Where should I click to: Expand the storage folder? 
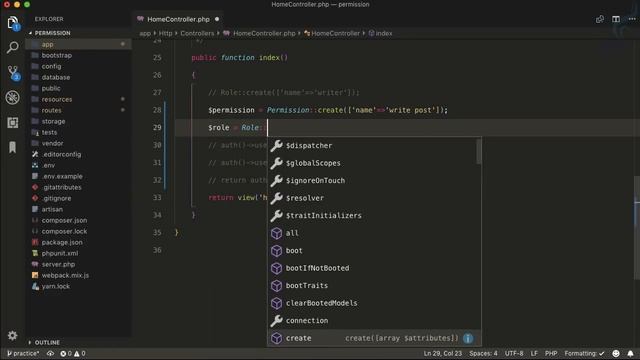point(53,121)
